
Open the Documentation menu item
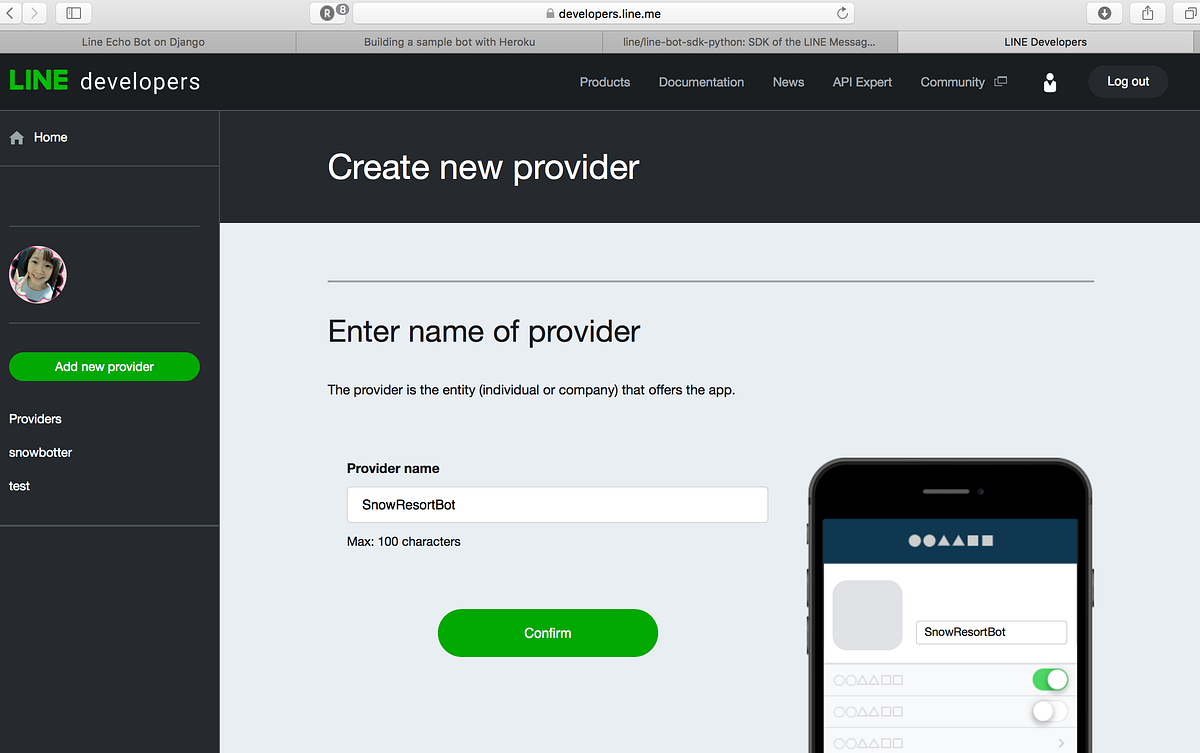[x=701, y=82]
